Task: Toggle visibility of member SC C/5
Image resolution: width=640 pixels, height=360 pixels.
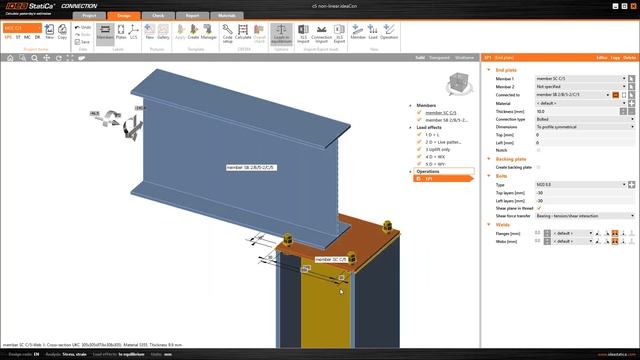Action: click(x=419, y=113)
